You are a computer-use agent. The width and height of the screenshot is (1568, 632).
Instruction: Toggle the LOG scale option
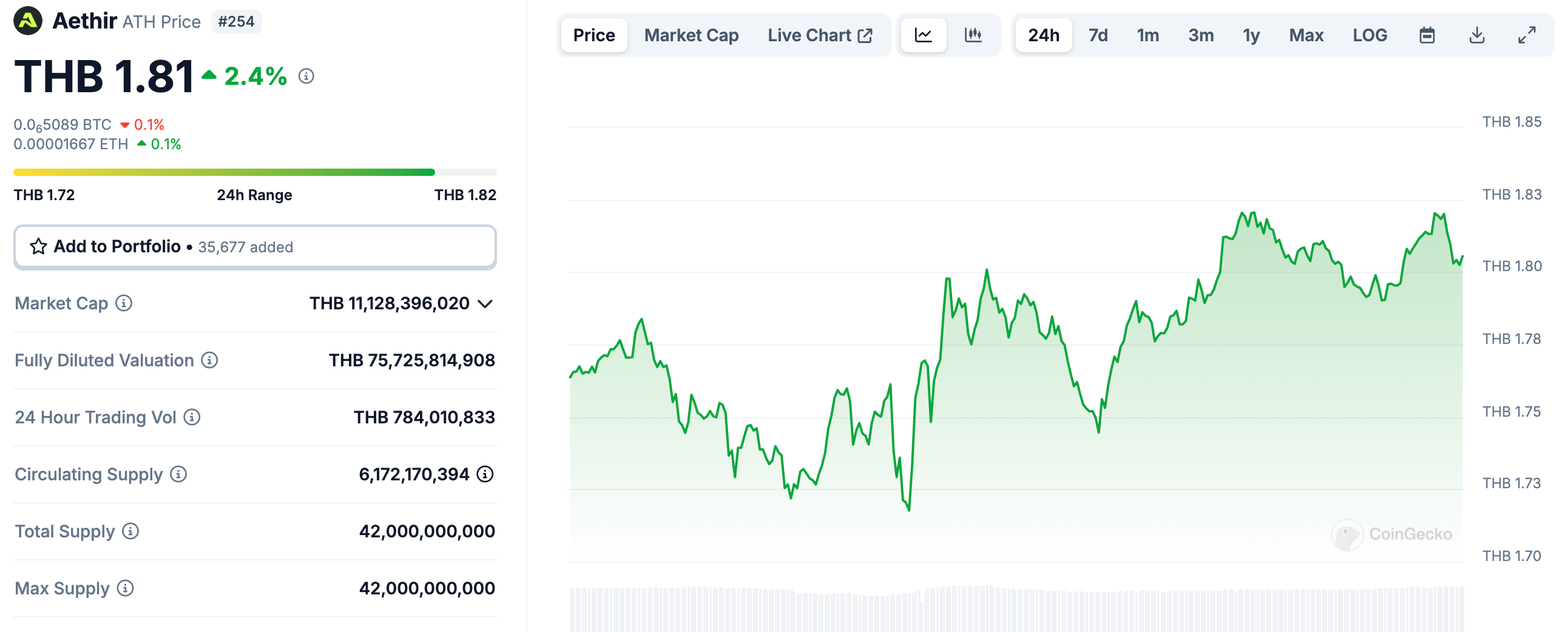click(x=1370, y=35)
